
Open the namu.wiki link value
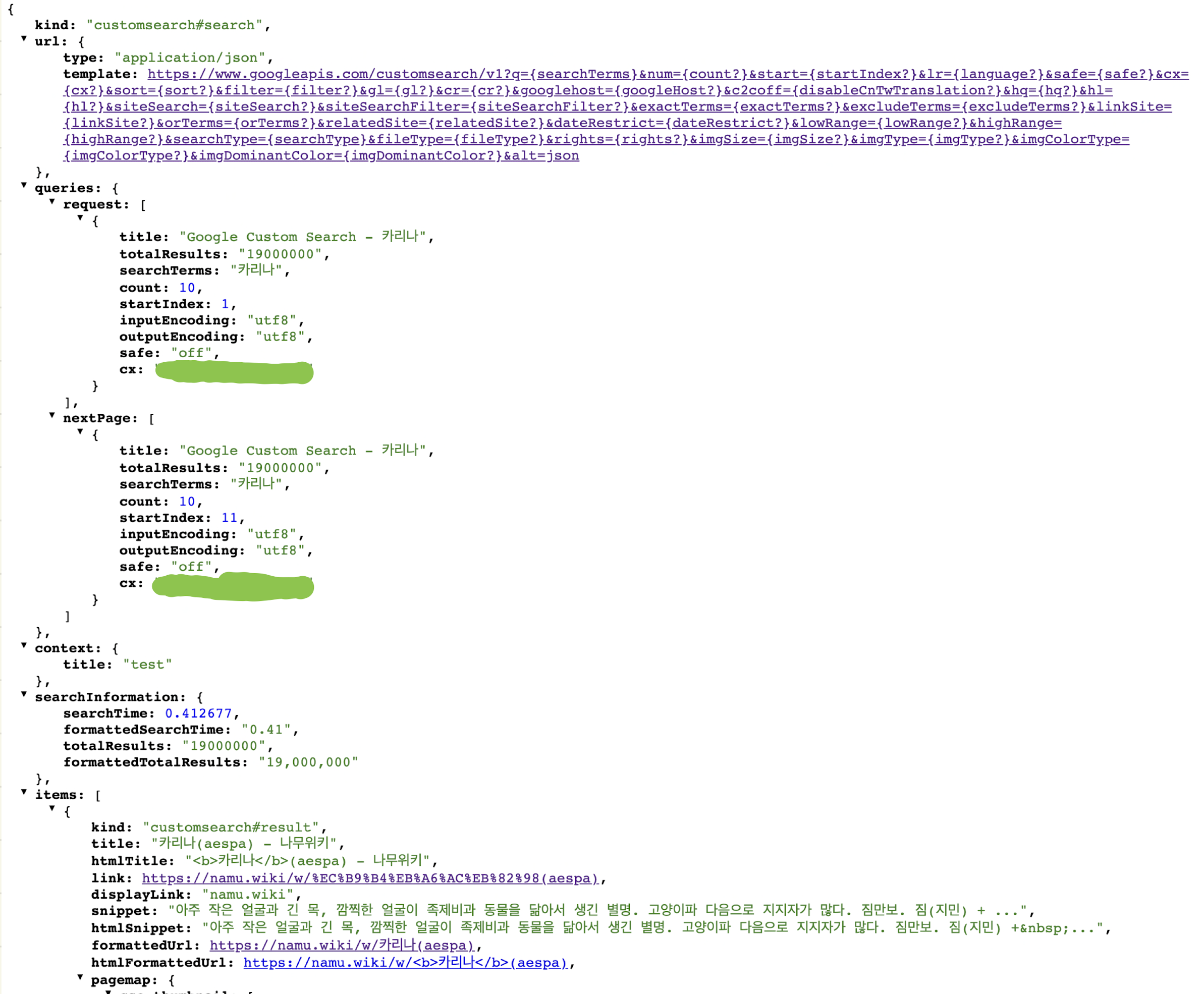(x=370, y=878)
